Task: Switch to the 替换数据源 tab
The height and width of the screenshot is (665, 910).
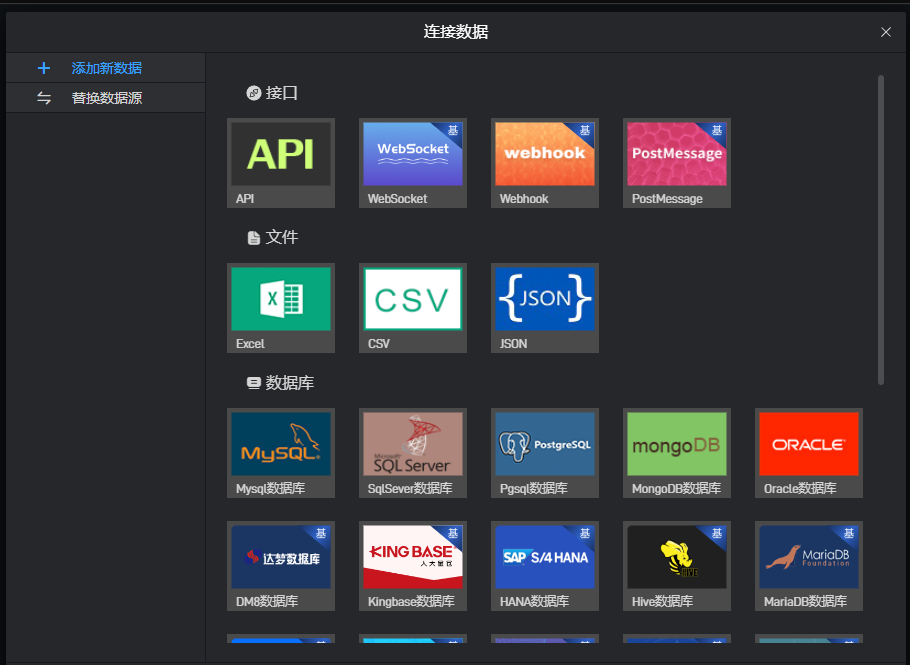Action: point(106,97)
